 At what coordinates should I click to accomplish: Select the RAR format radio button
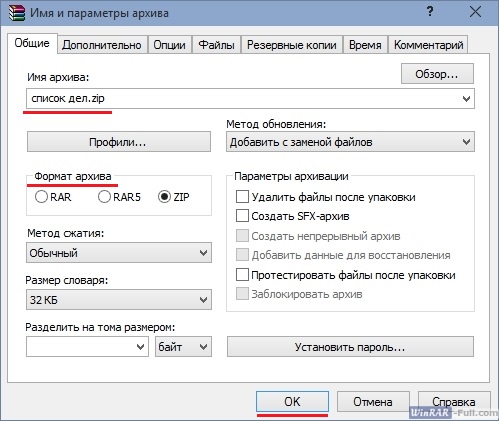coord(41,197)
